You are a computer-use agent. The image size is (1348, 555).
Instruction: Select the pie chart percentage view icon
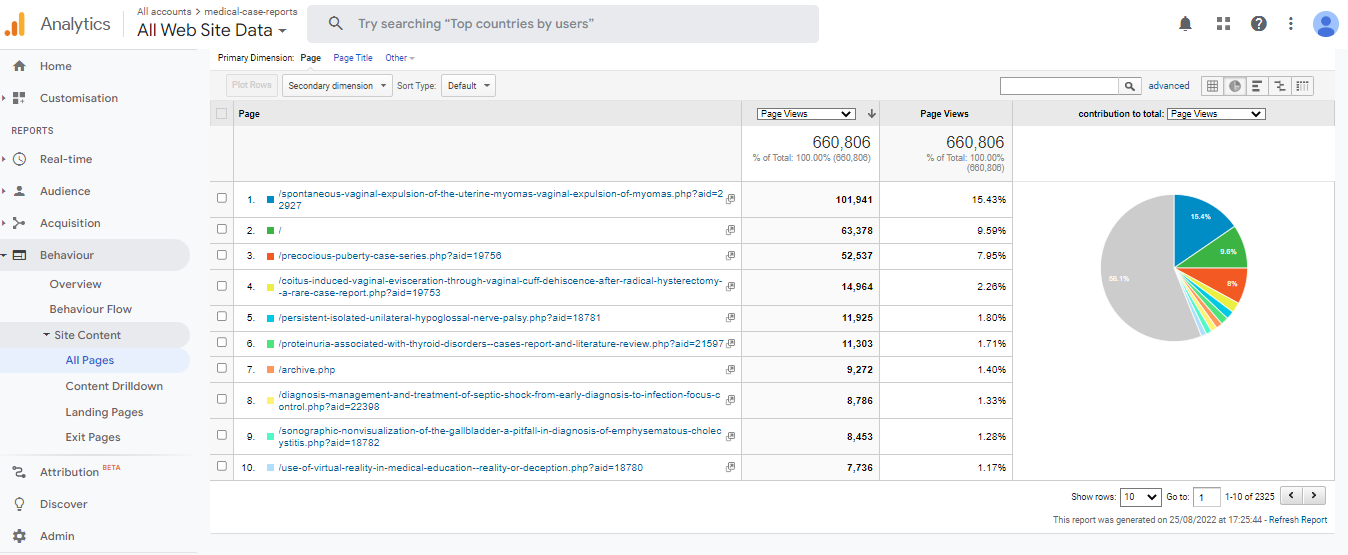(1234, 86)
